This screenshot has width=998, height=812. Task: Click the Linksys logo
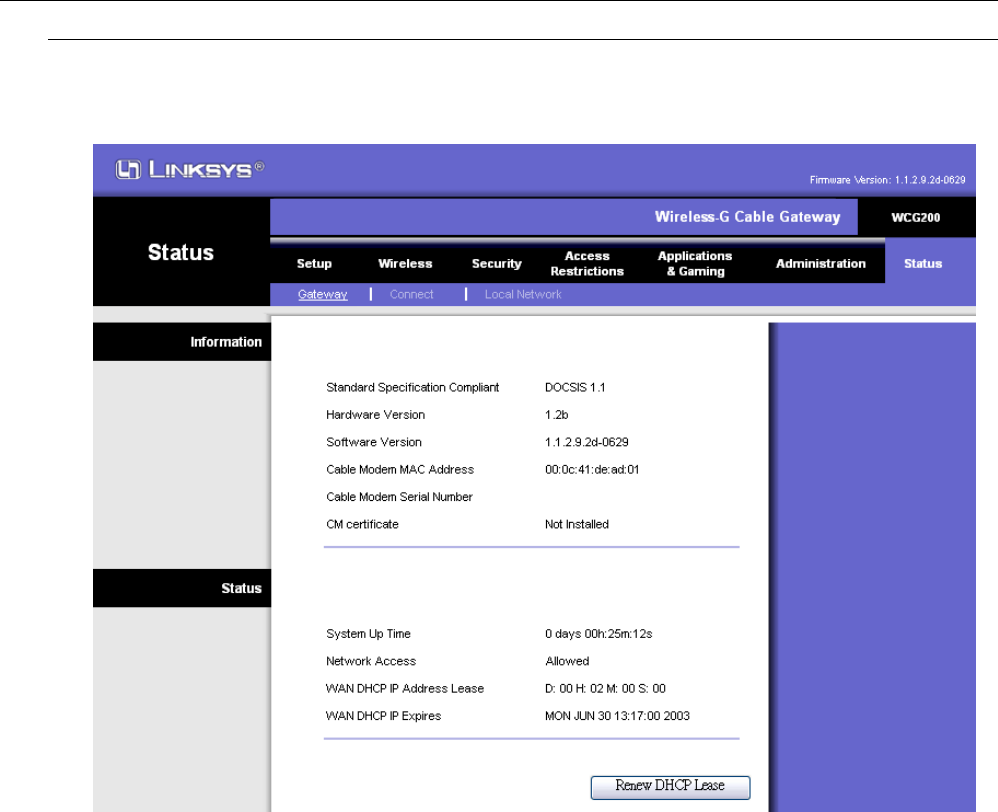(190, 169)
